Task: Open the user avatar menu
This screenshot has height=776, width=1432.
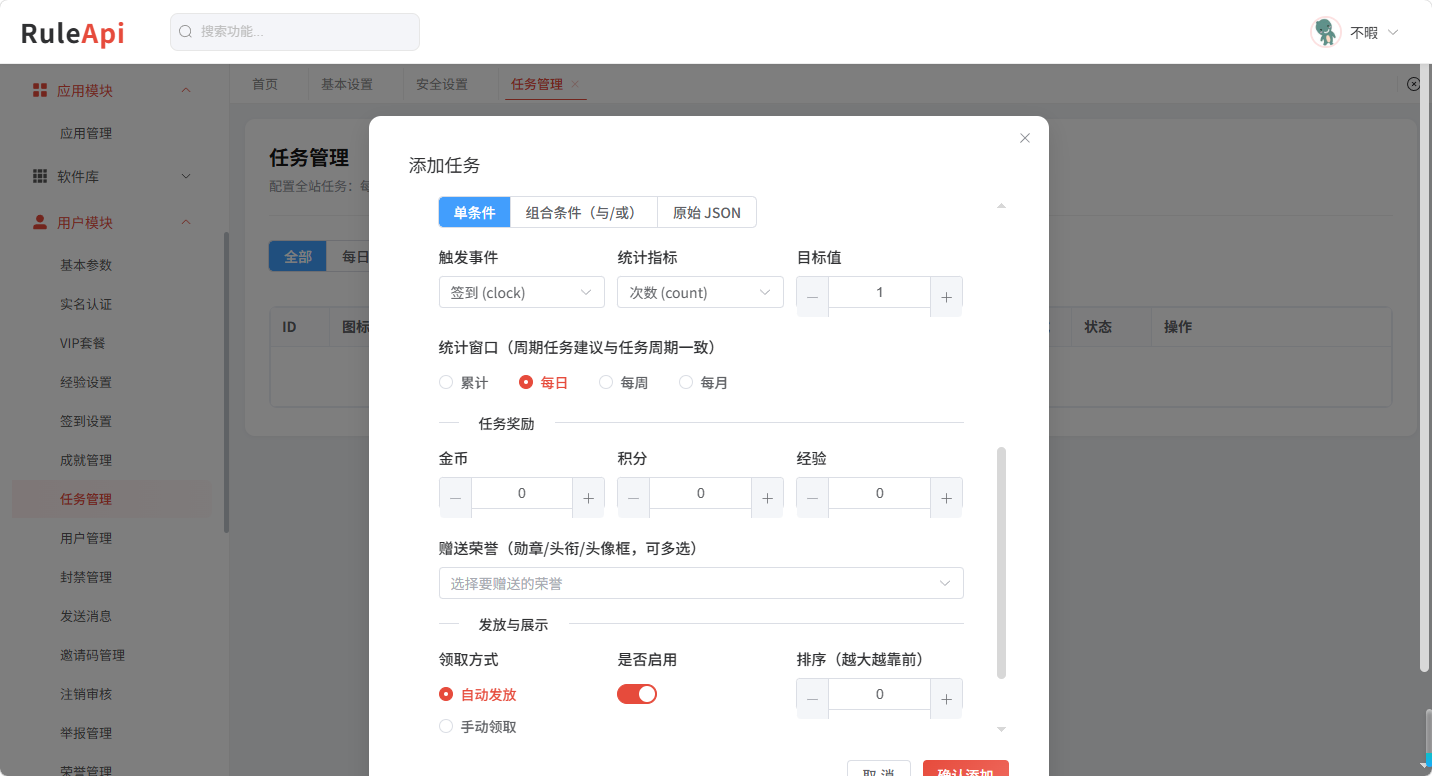Action: click(1326, 32)
